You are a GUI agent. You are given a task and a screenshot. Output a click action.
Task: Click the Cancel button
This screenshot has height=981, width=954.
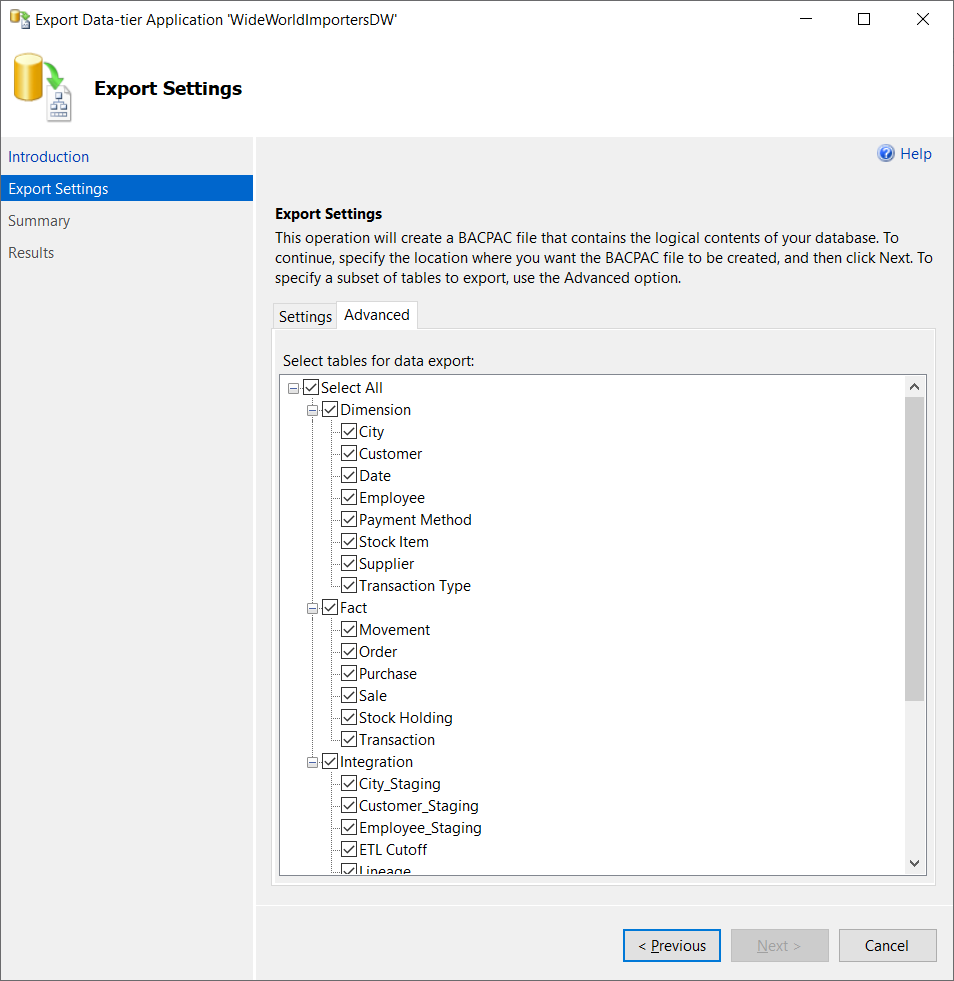click(x=887, y=945)
